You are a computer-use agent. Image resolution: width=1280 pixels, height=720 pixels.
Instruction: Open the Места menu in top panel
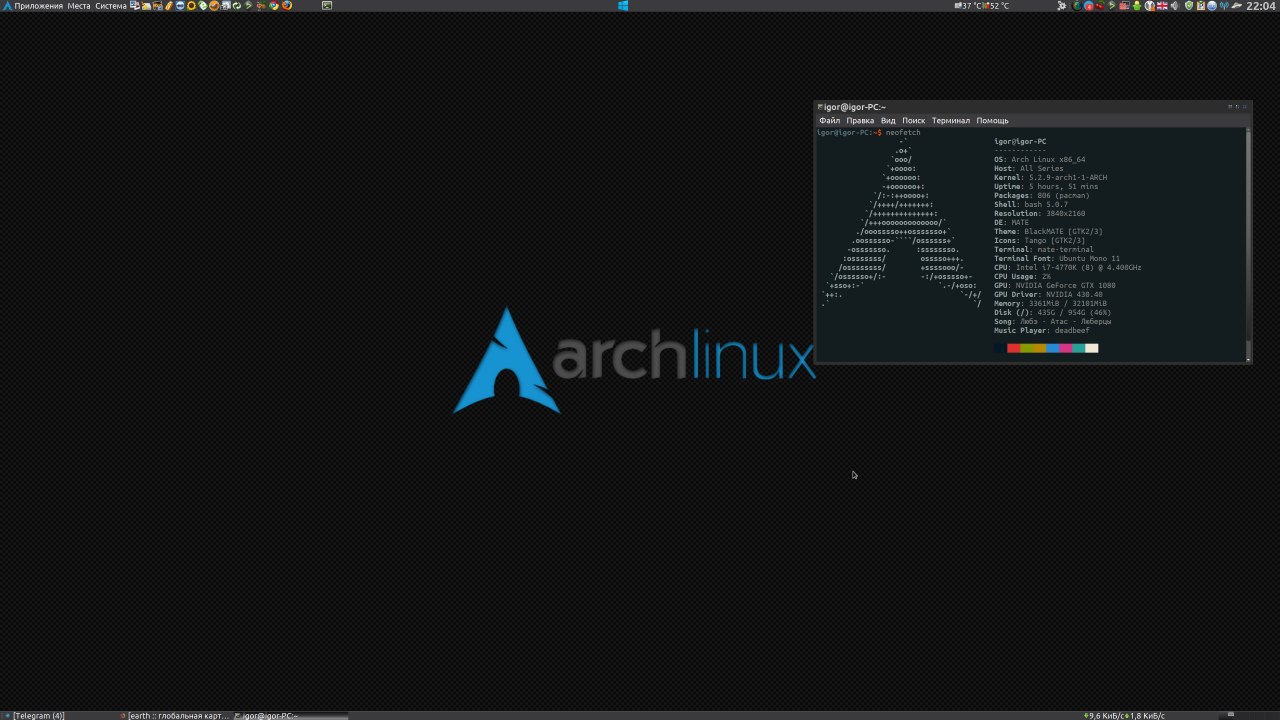tap(79, 6)
